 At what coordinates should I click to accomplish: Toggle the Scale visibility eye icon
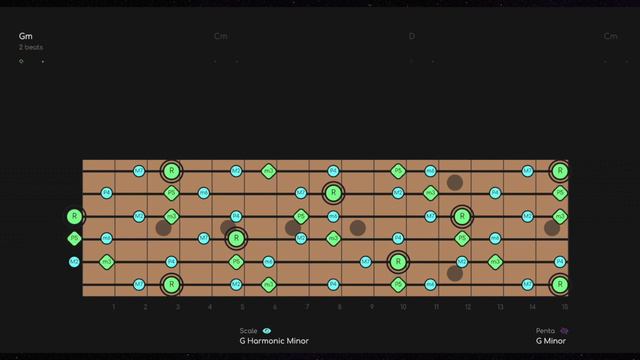267,331
